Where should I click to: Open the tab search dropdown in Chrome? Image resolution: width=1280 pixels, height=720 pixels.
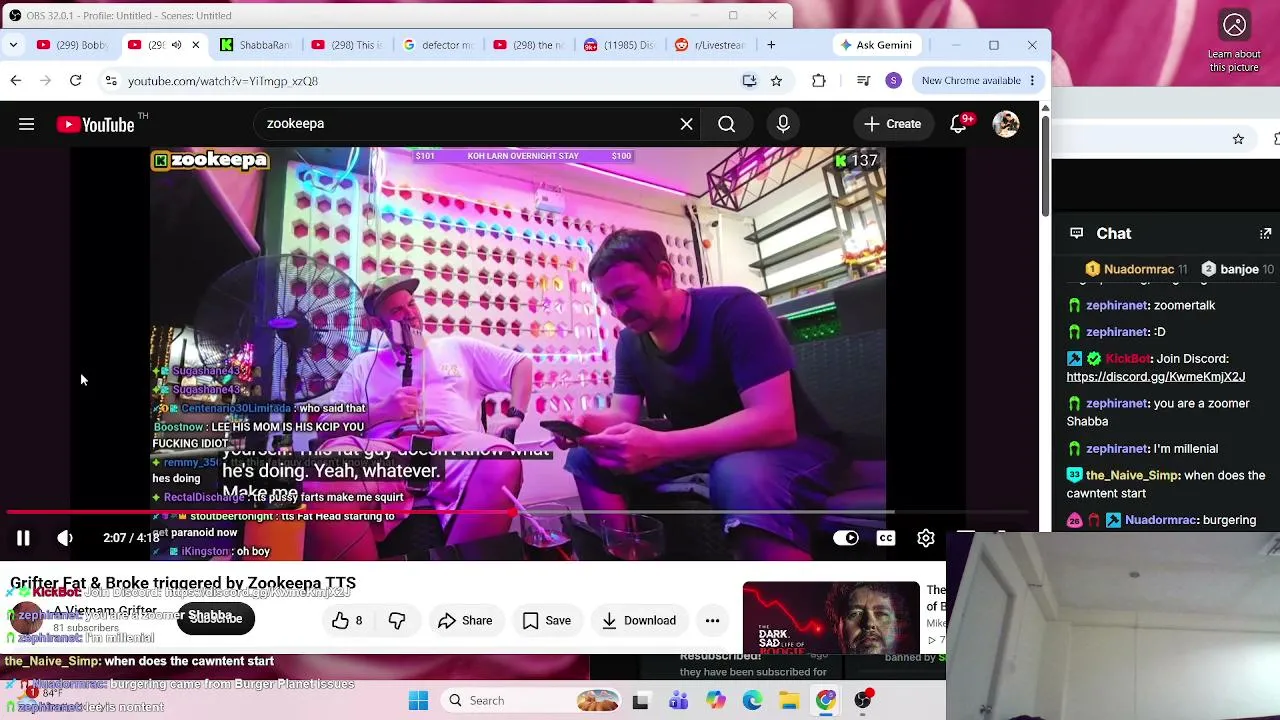(x=13, y=45)
